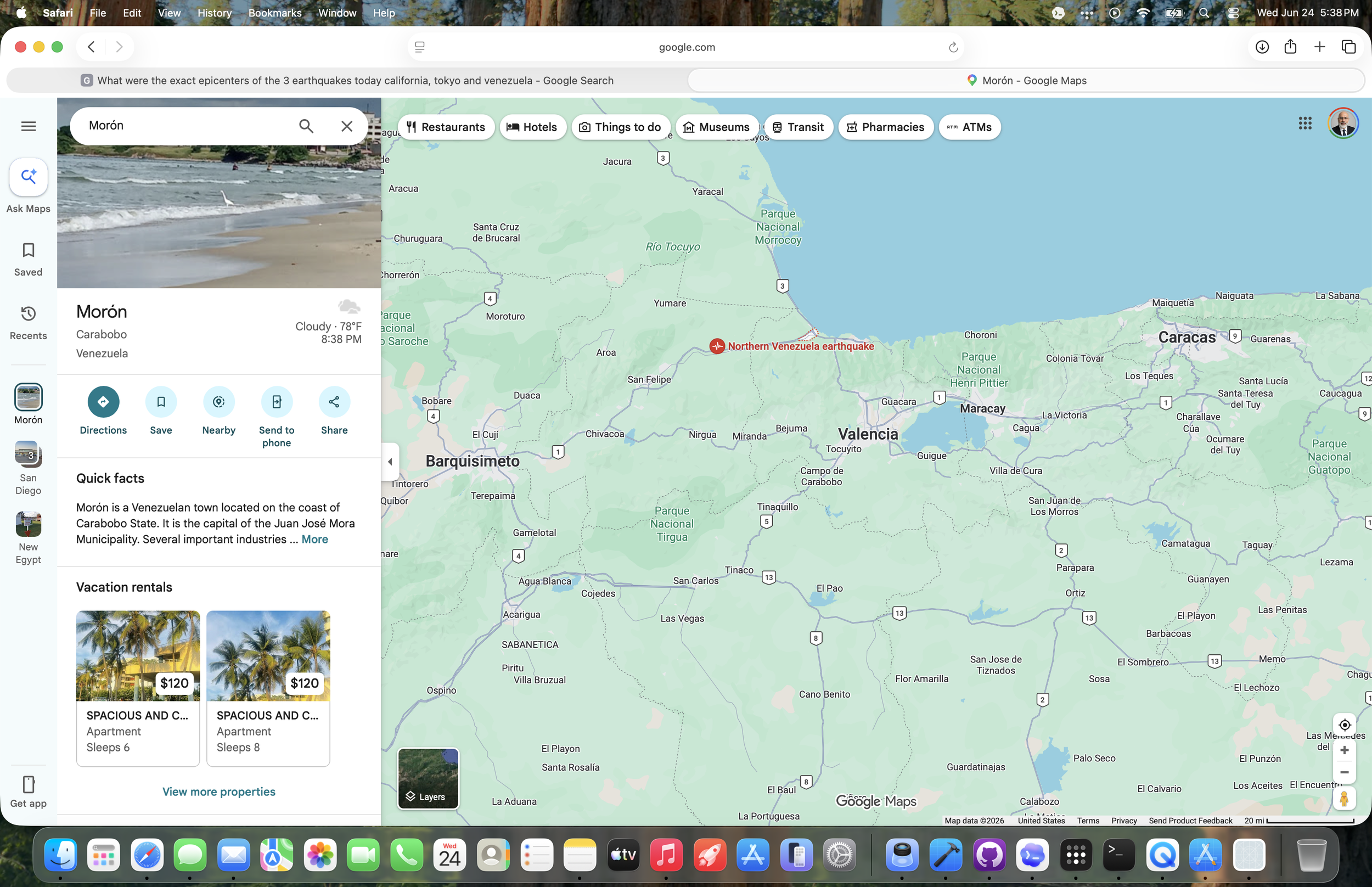Open the Privacy link on map footer
Viewport: 1372px width, 887px height.
(1124, 821)
